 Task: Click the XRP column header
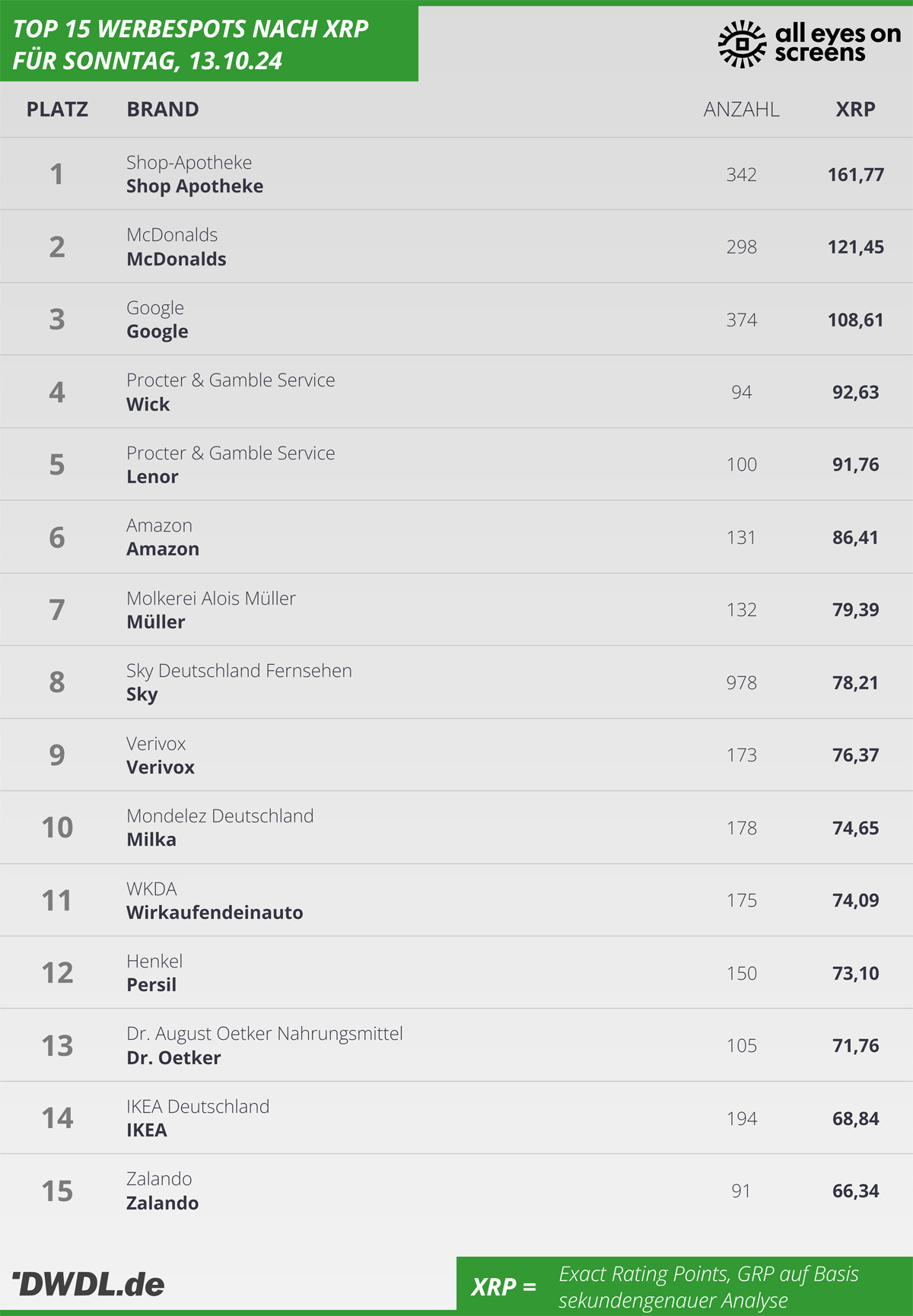[855, 110]
